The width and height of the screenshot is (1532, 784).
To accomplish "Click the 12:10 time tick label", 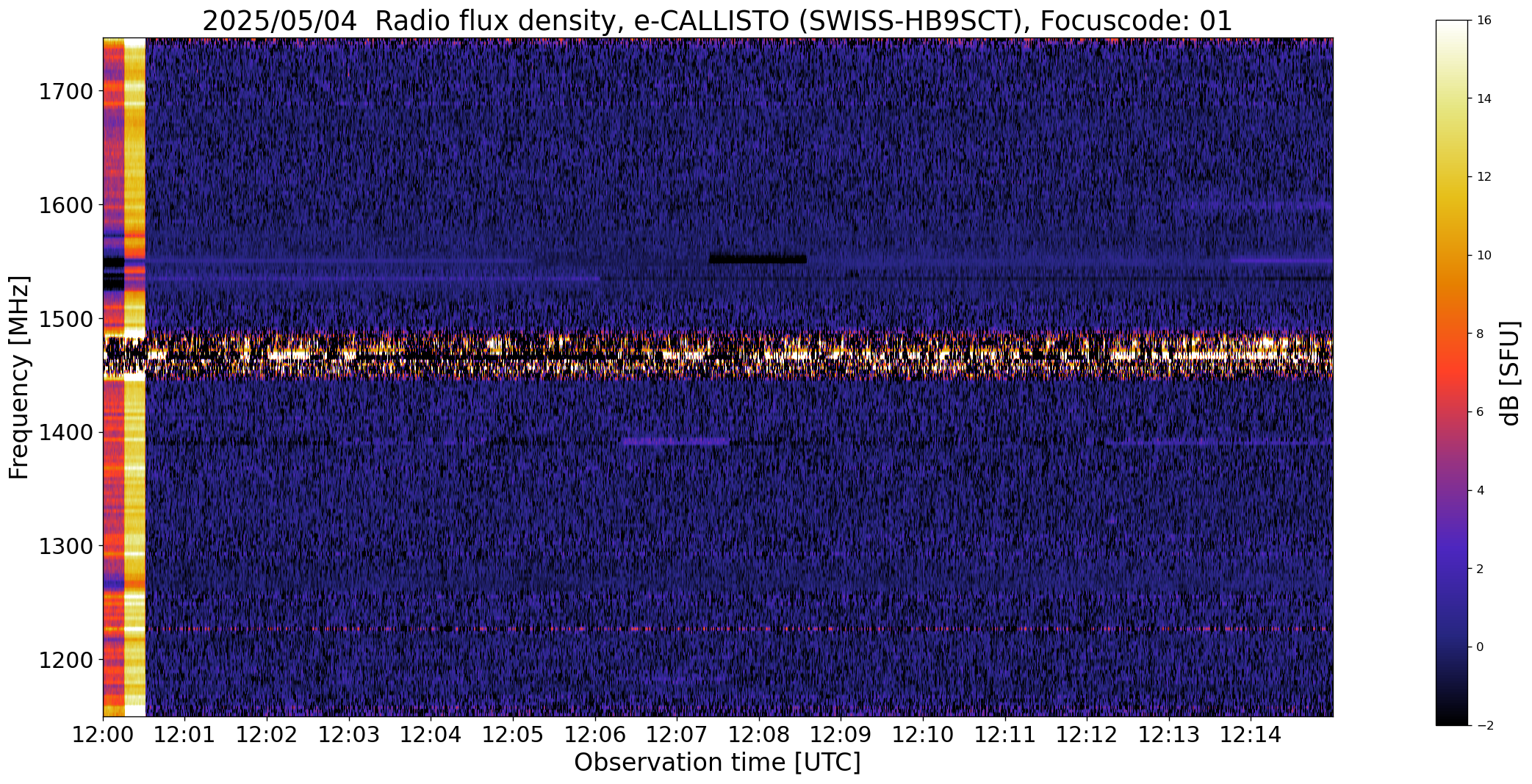I will tap(923, 734).
